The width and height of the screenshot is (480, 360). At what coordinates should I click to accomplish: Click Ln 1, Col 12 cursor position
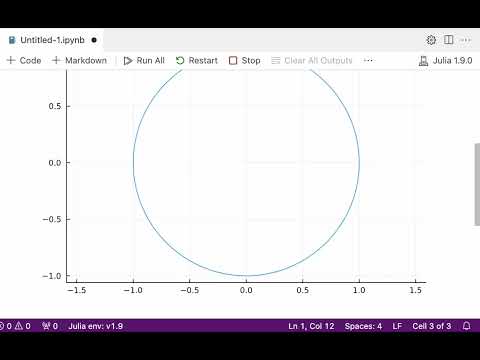(311, 326)
